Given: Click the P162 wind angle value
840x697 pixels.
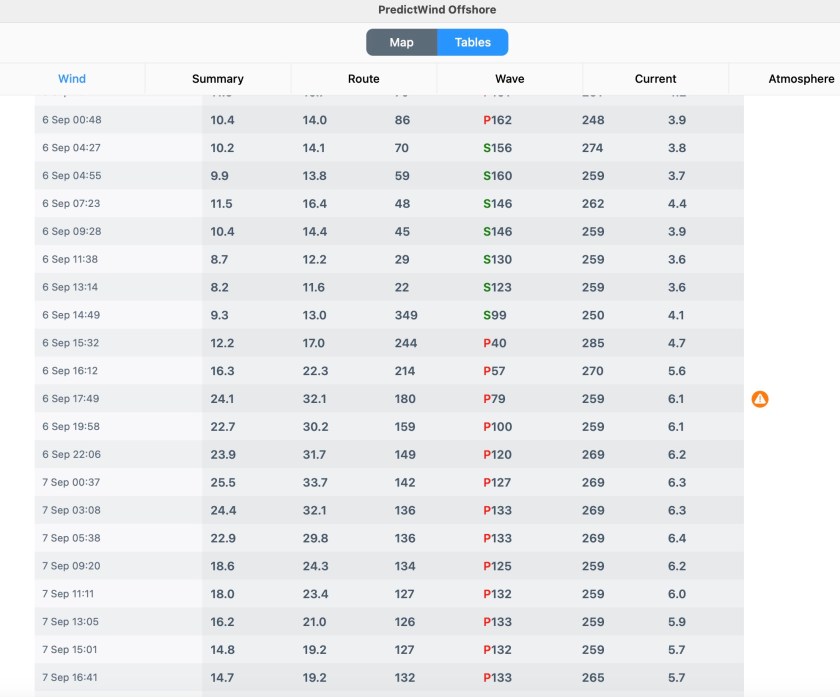Looking at the screenshot, I should pyautogui.click(x=497, y=120).
